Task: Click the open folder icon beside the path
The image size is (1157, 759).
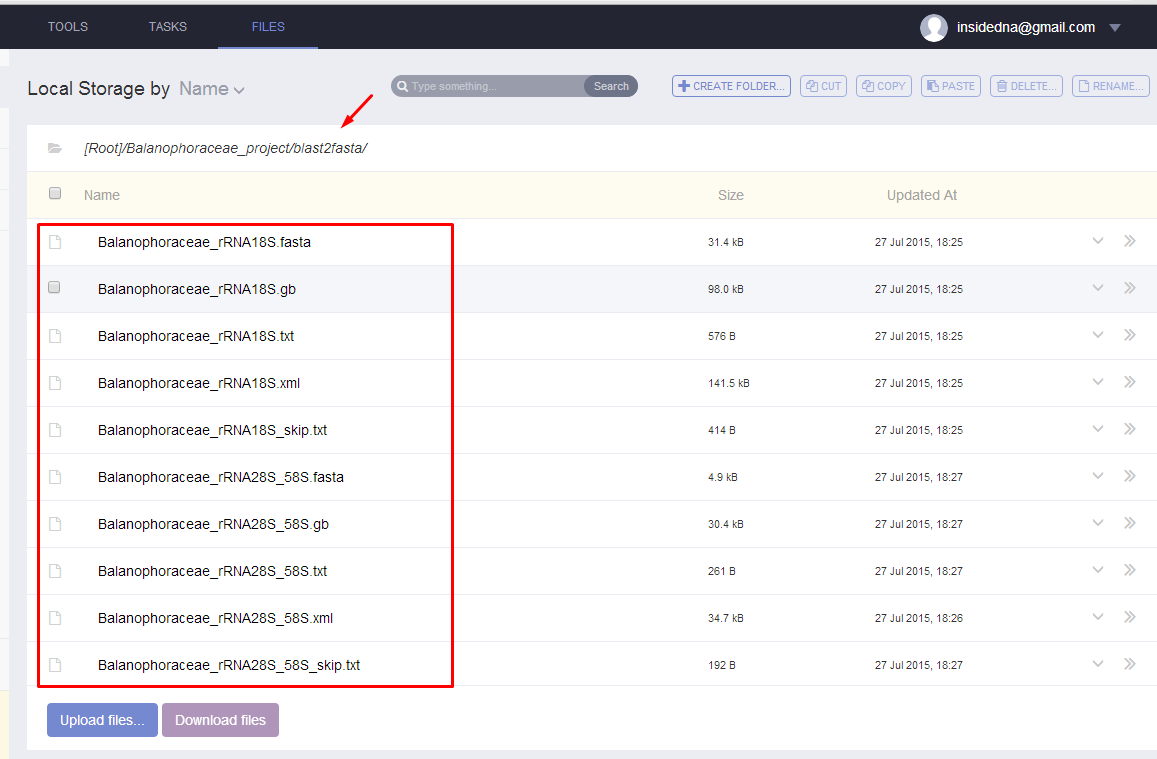Action: click(55, 148)
